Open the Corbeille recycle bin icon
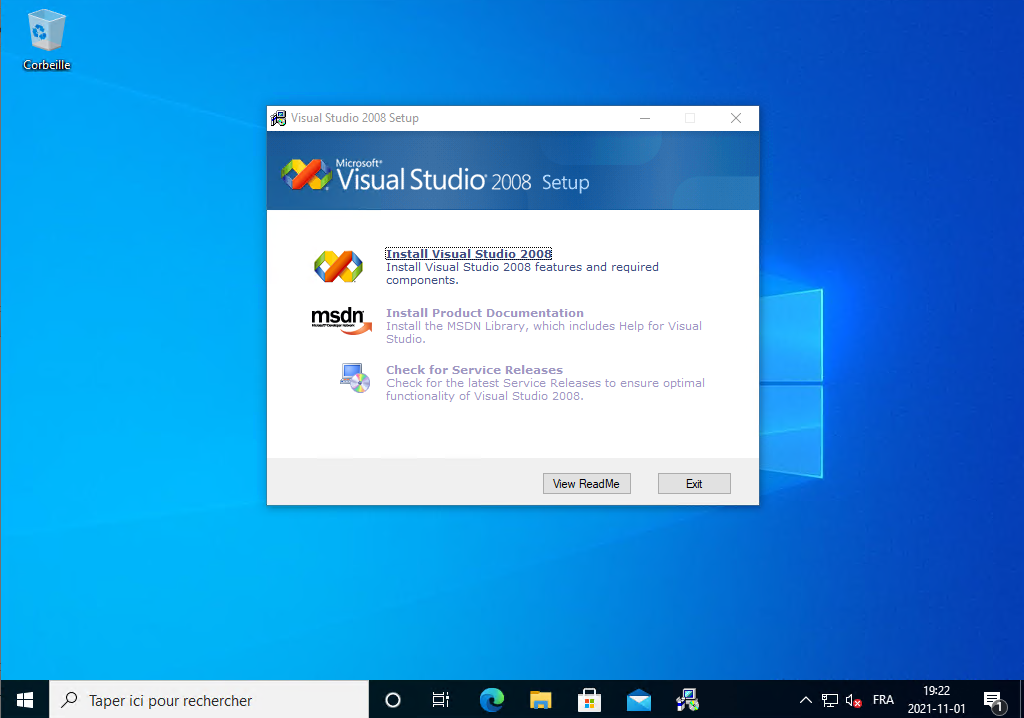The image size is (1024, 718). (x=46, y=40)
